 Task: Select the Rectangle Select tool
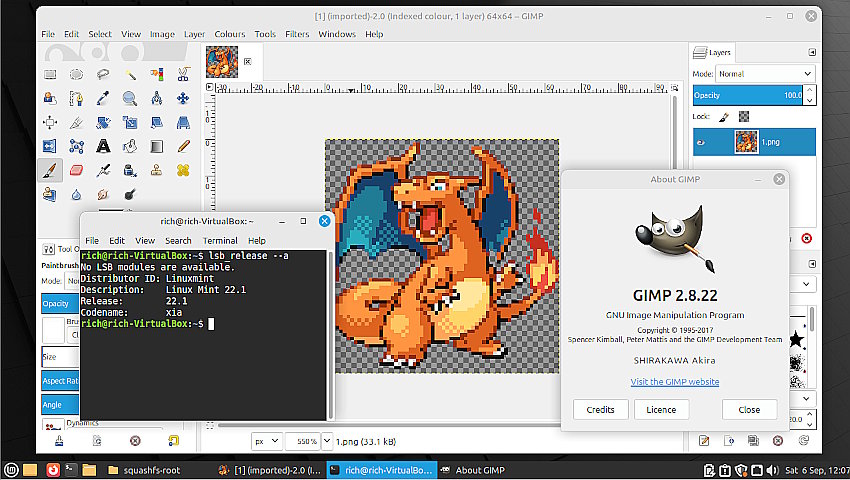coord(50,74)
